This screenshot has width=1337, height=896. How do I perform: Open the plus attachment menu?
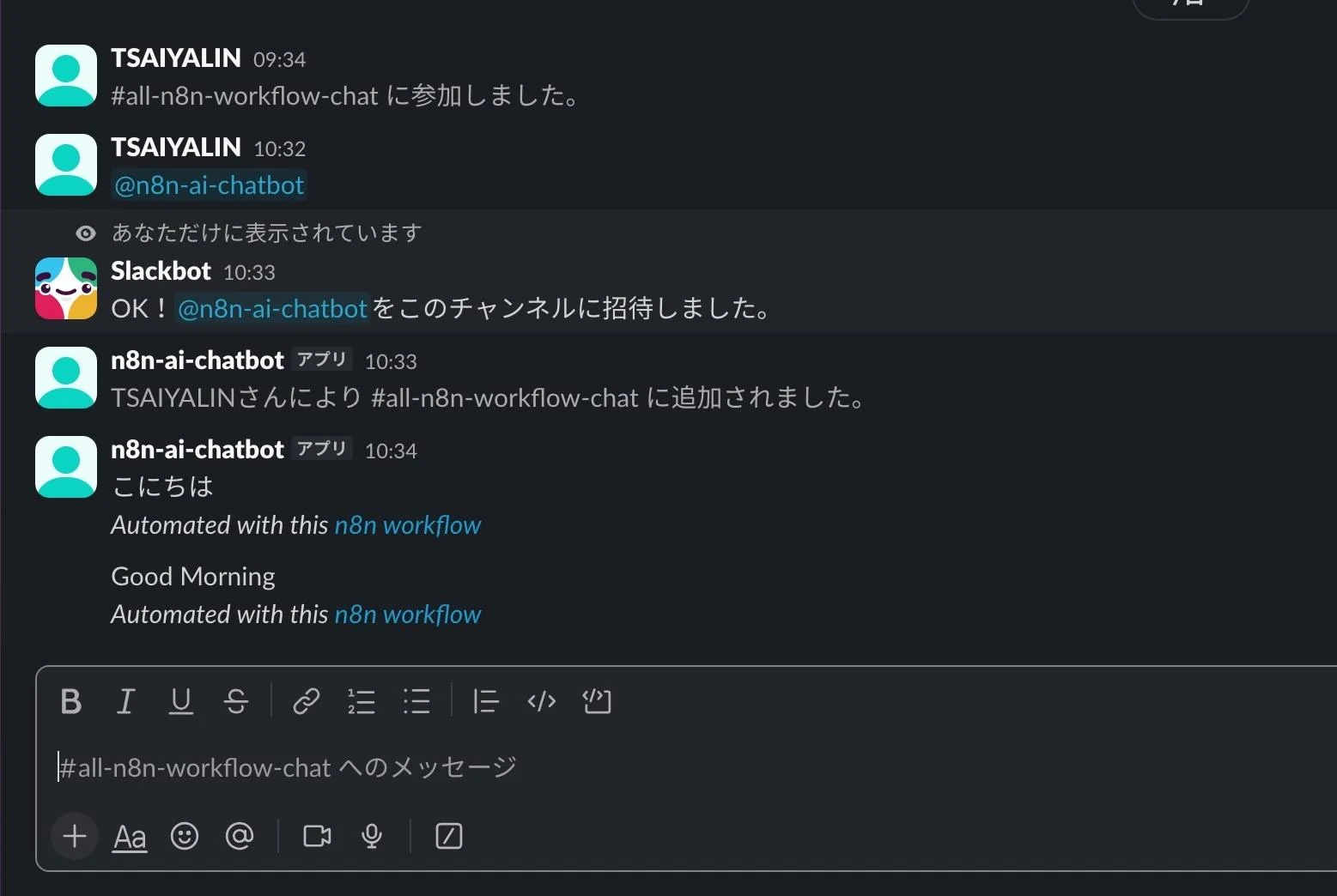click(75, 836)
